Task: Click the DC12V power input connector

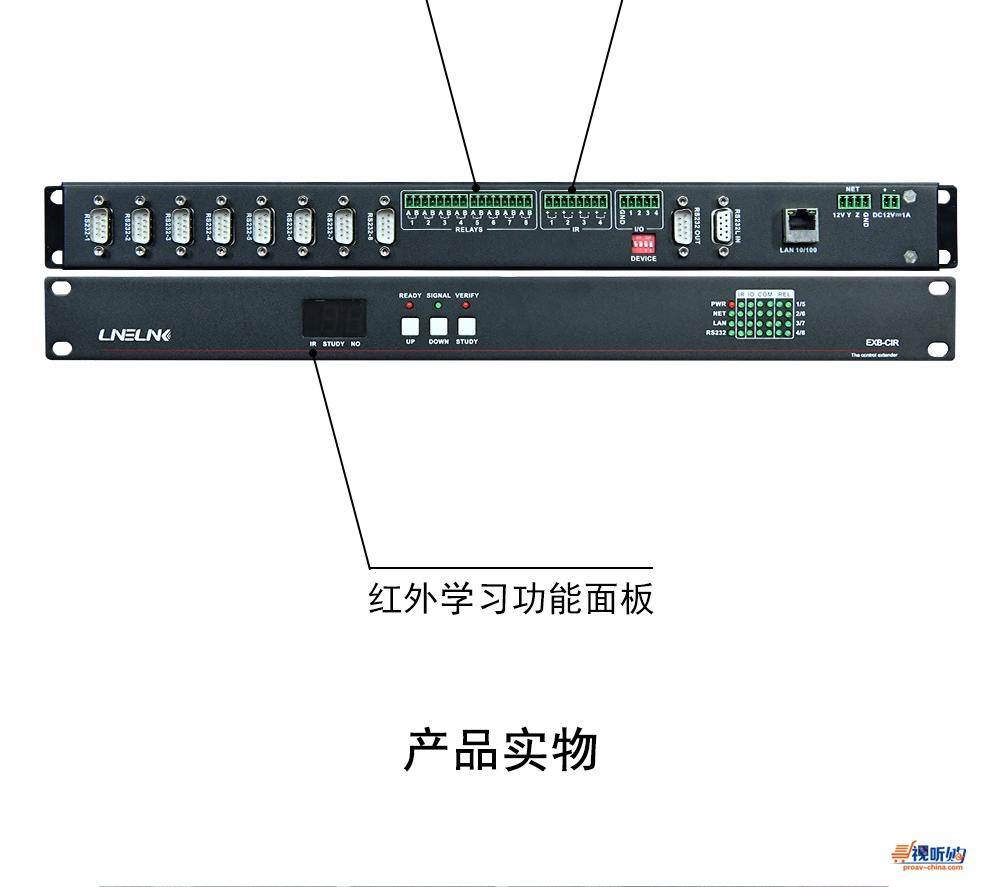Action: point(891,201)
